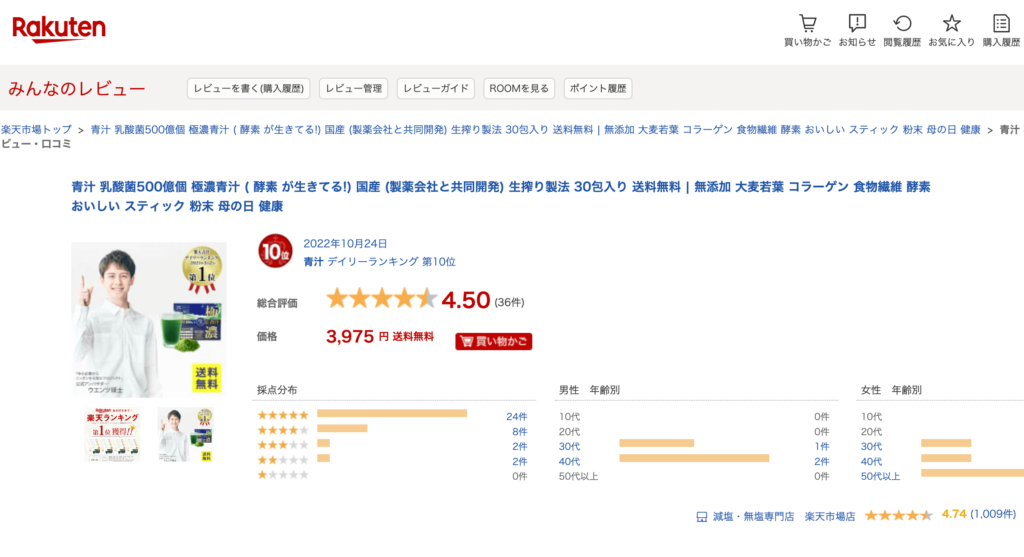Click ROOMを見る button
This screenshot has height=557, width=1024.
tap(519, 88)
